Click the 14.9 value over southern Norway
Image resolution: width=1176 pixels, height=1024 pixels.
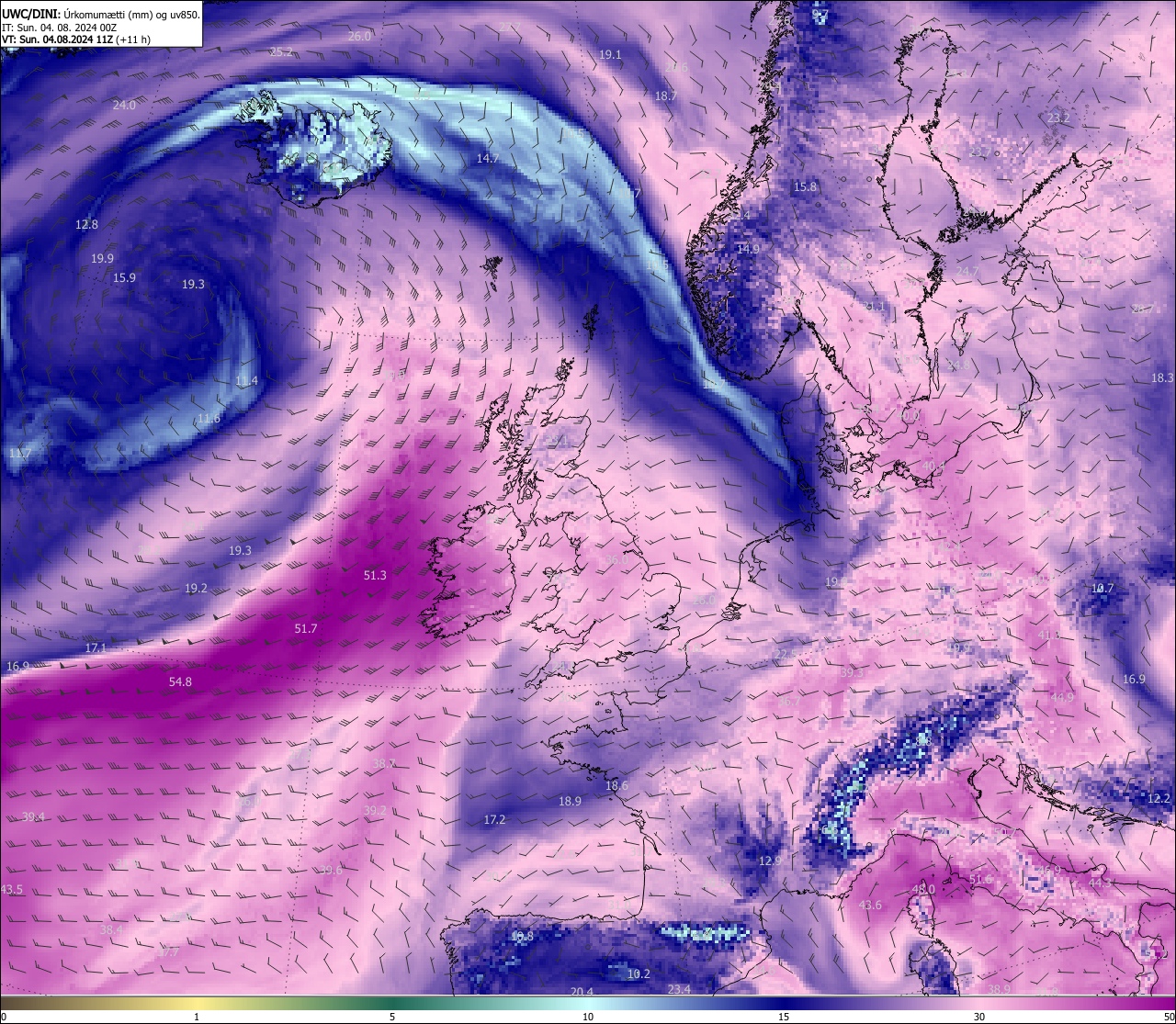pyautogui.click(x=748, y=249)
